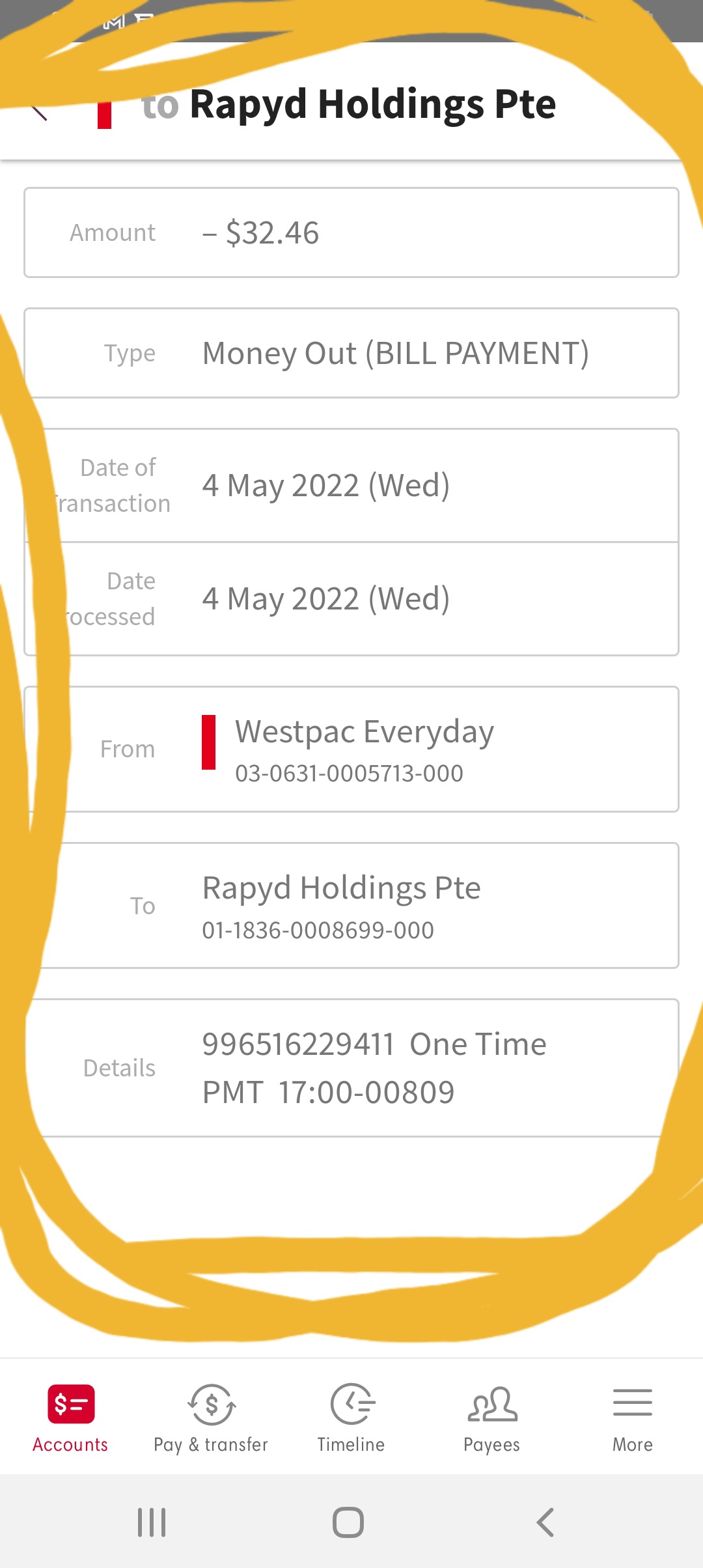The height and width of the screenshot is (1568, 703).
Task: Tap the Payees people icon
Action: 492,1403
